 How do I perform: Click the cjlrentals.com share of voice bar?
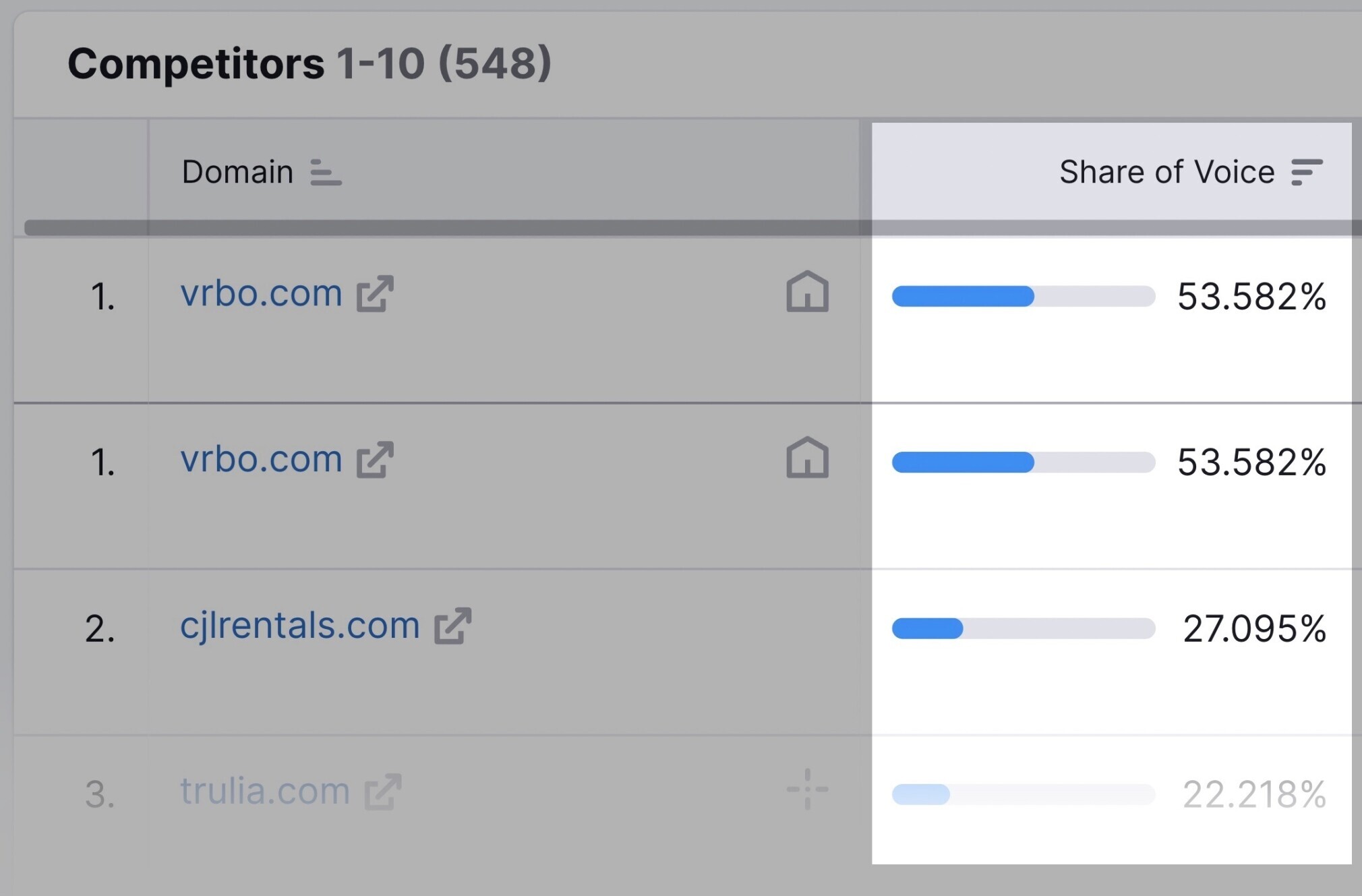1023,628
